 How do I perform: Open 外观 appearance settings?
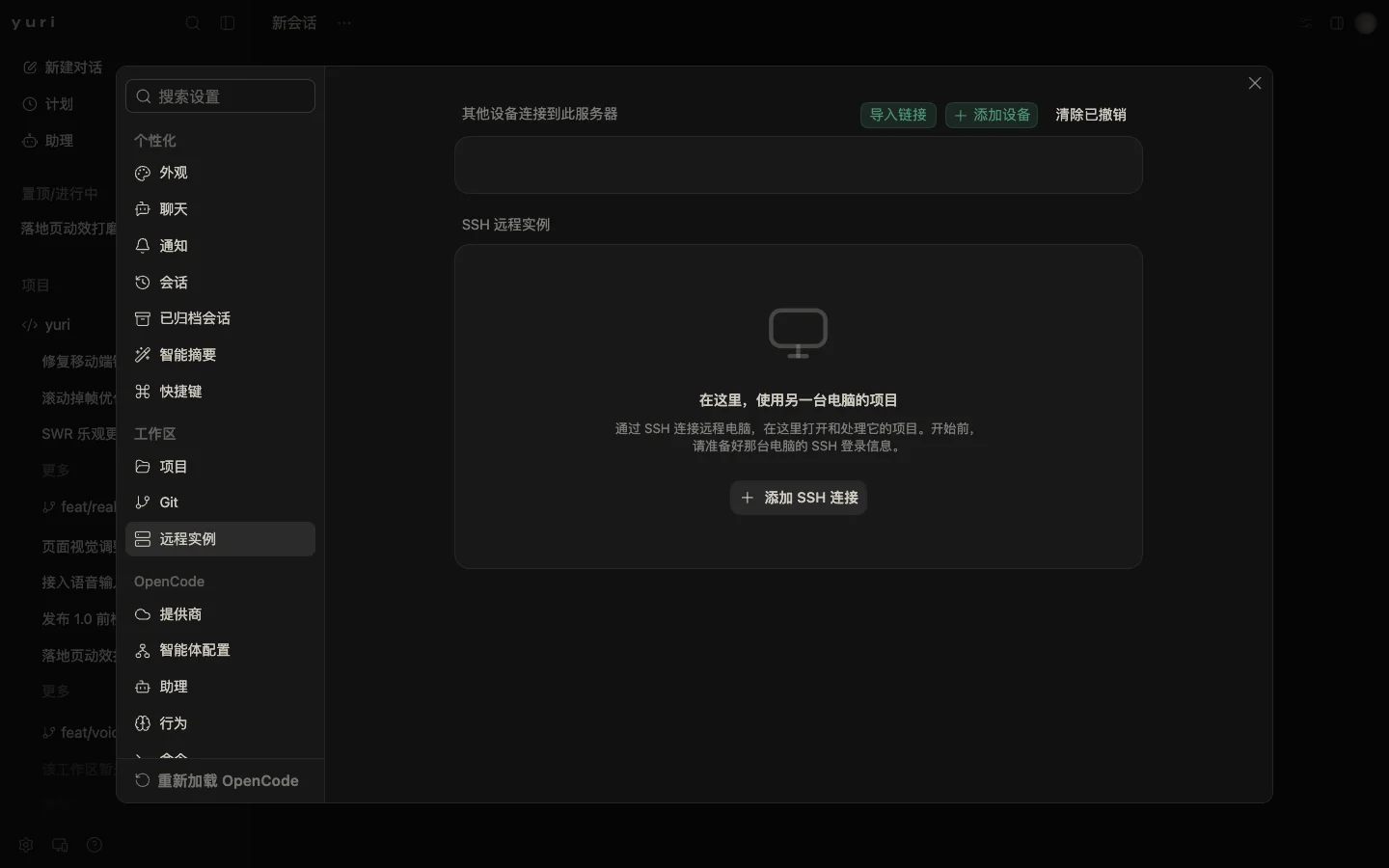click(x=220, y=173)
